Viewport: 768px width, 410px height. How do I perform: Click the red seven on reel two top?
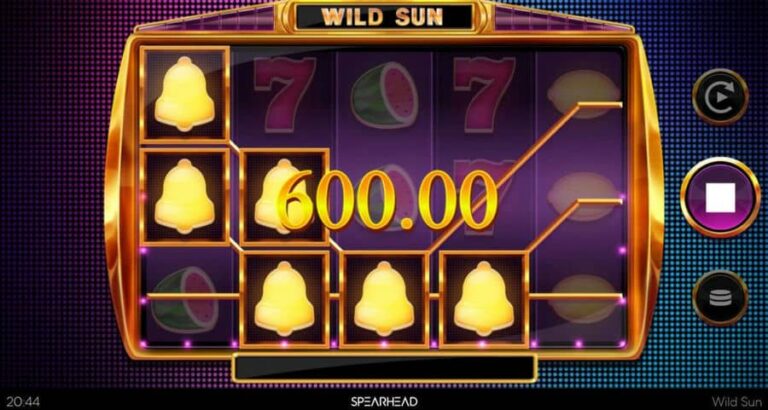[x=285, y=95]
